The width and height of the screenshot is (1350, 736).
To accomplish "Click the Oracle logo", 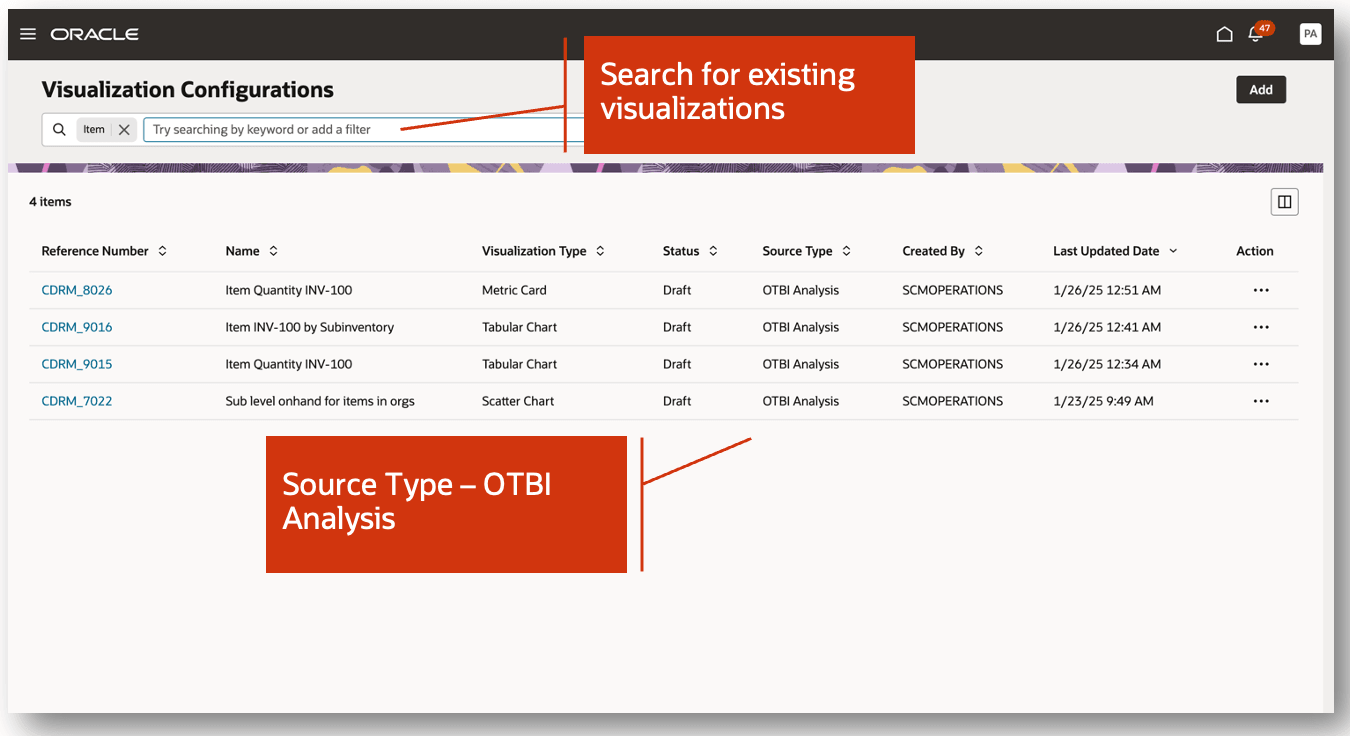I will point(94,33).
